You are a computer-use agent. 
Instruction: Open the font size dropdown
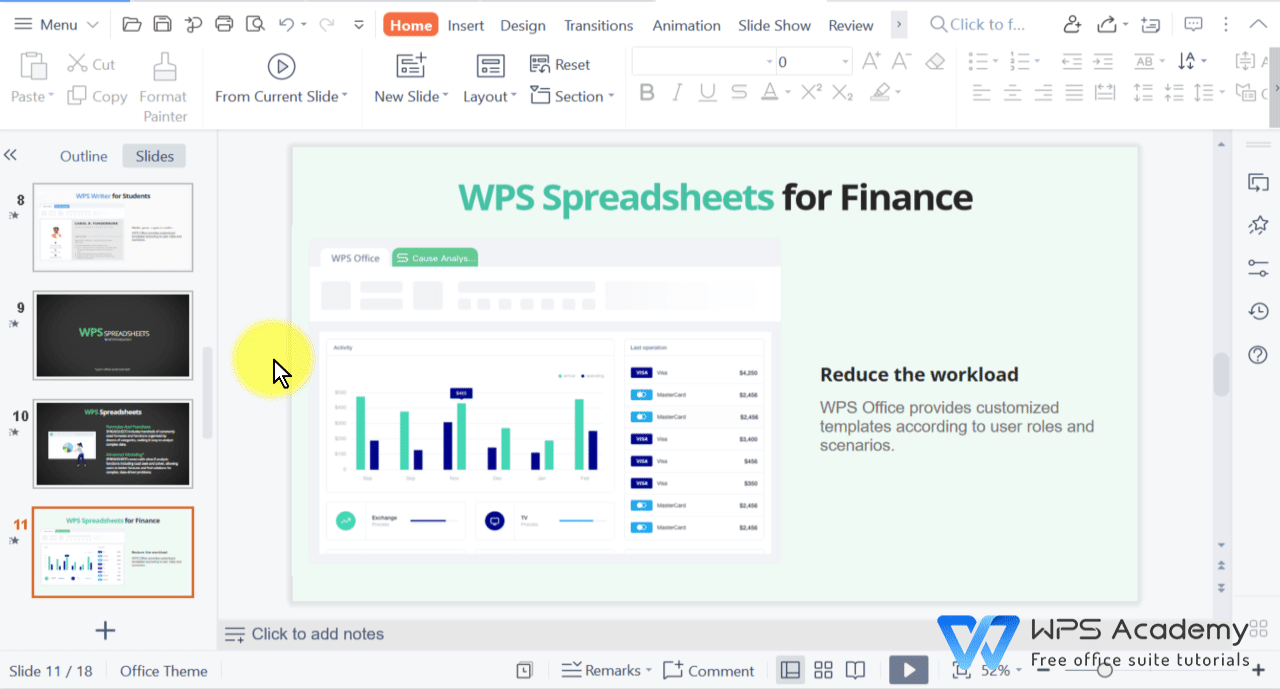[845, 62]
